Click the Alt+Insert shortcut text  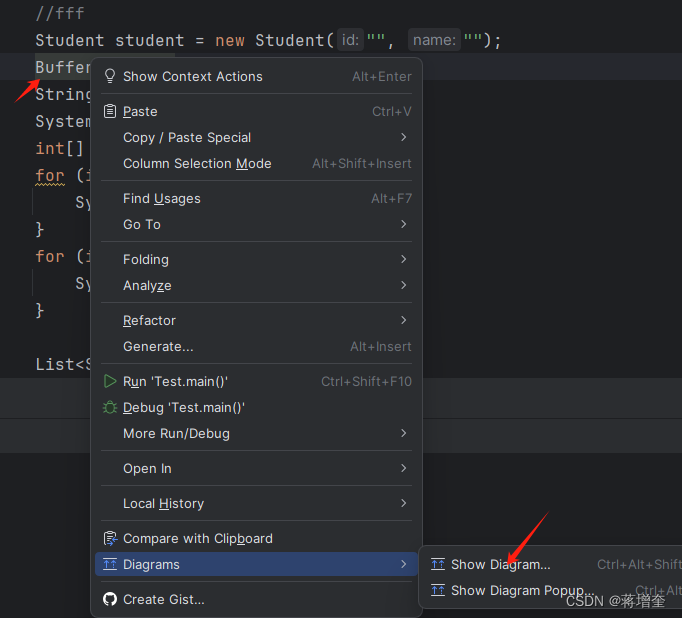pos(381,347)
